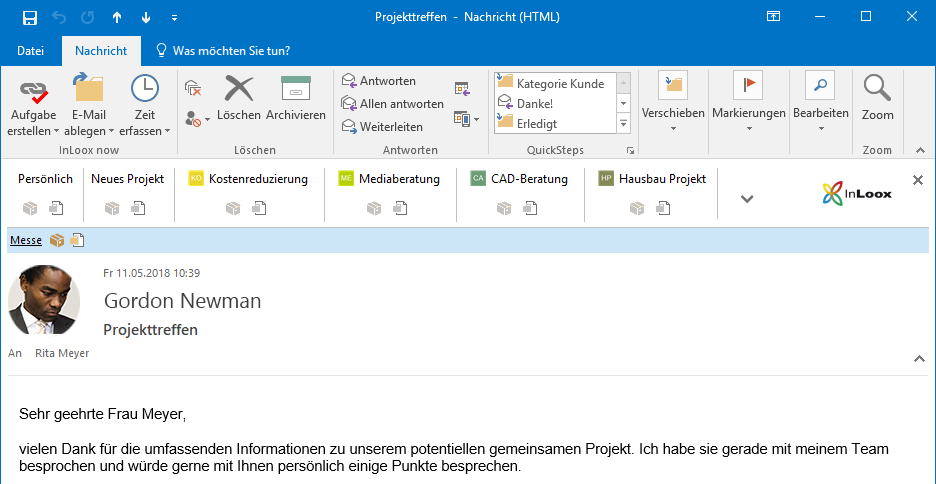
Task: Click the Löschen X icon
Action: 239,88
